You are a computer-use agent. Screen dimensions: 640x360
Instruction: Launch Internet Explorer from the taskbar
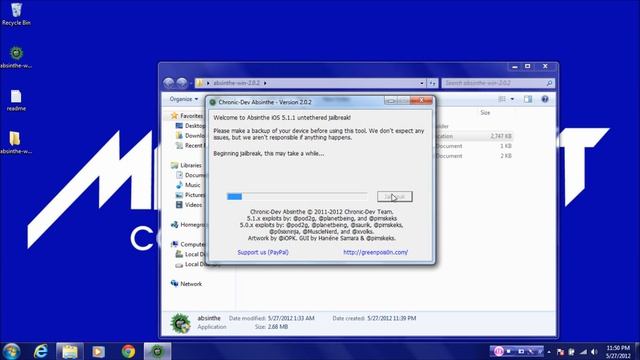point(40,351)
